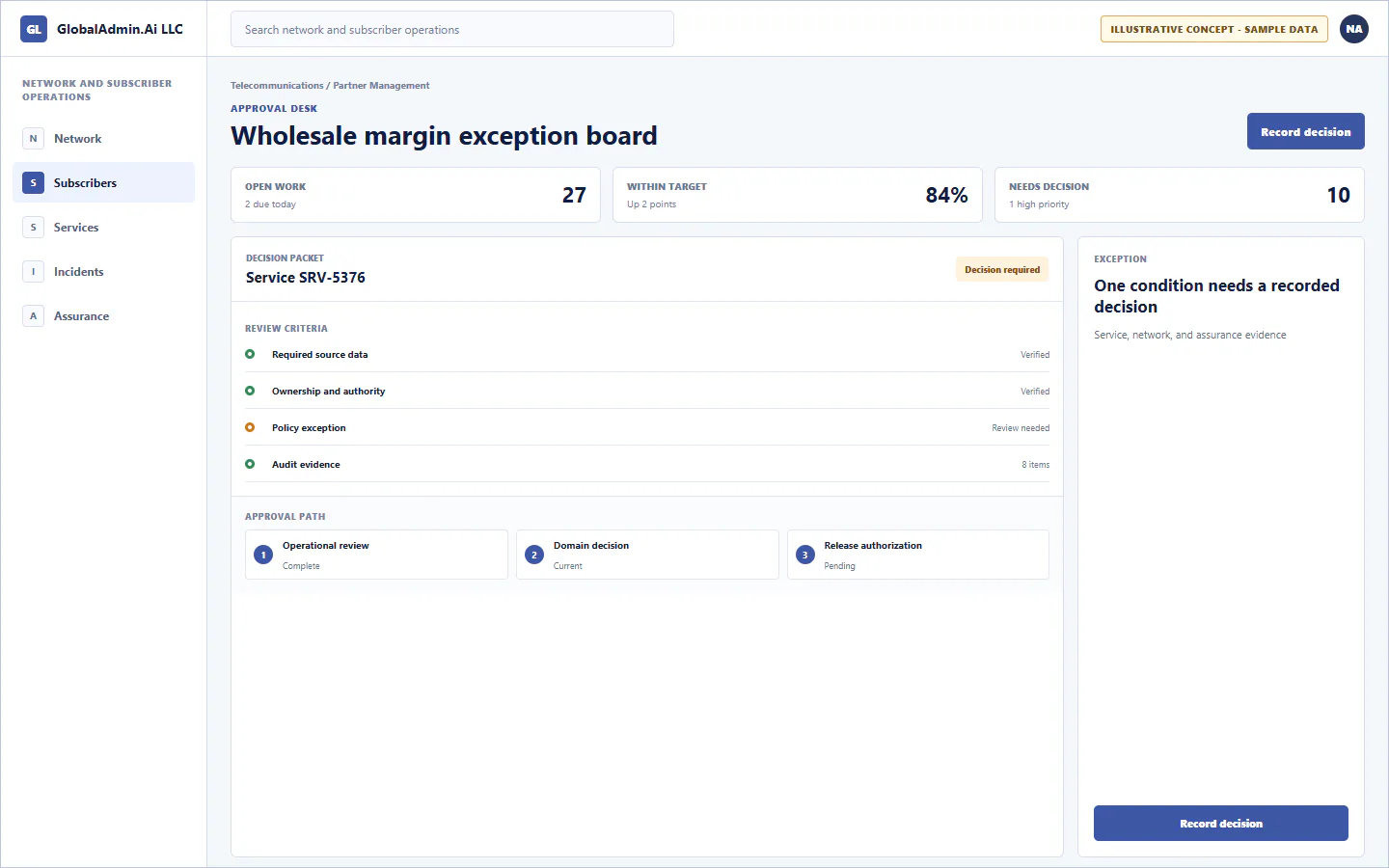This screenshot has width=1389, height=868.
Task: Open Network in the sidebar
Action: (103, 139)
